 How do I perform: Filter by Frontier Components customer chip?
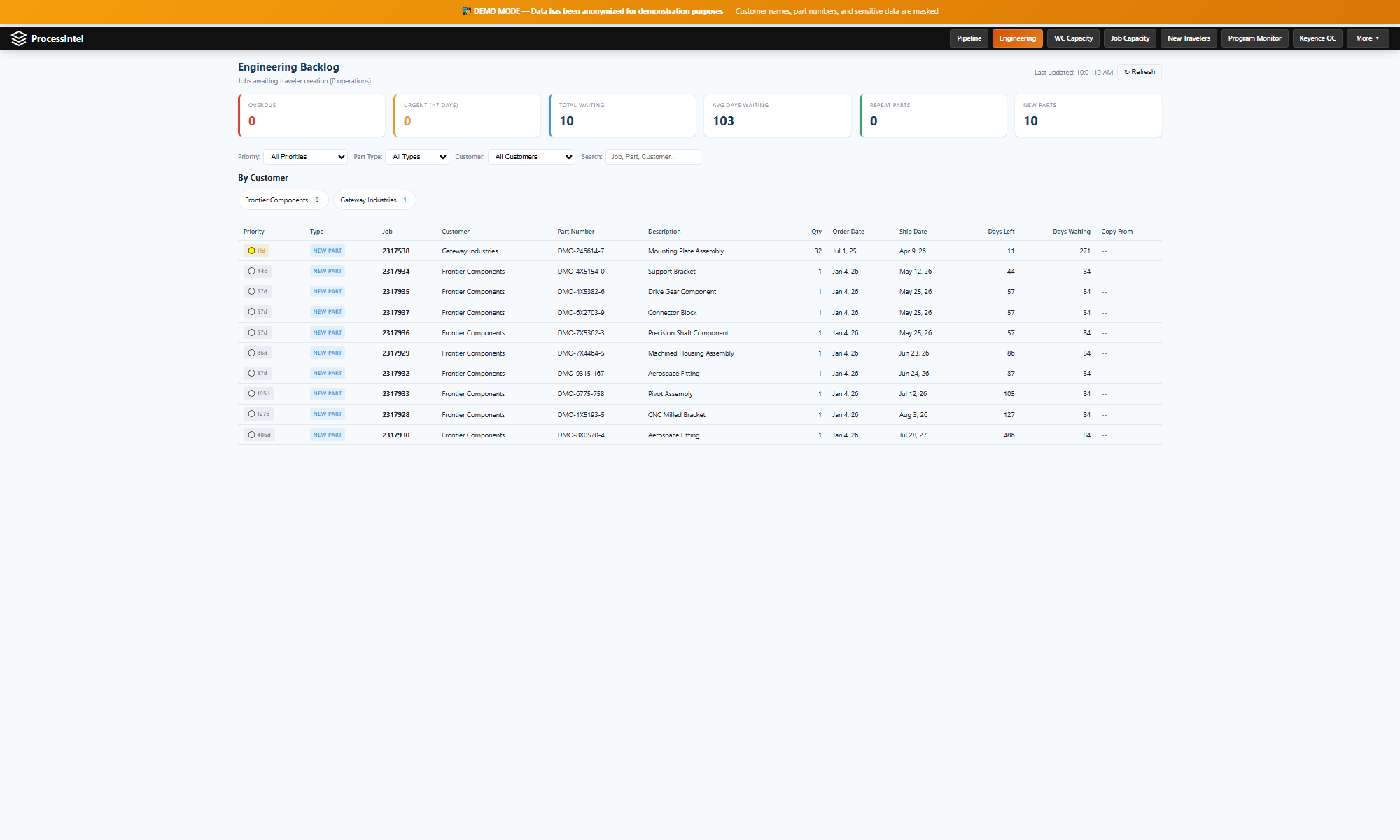[x=283, y=200]
